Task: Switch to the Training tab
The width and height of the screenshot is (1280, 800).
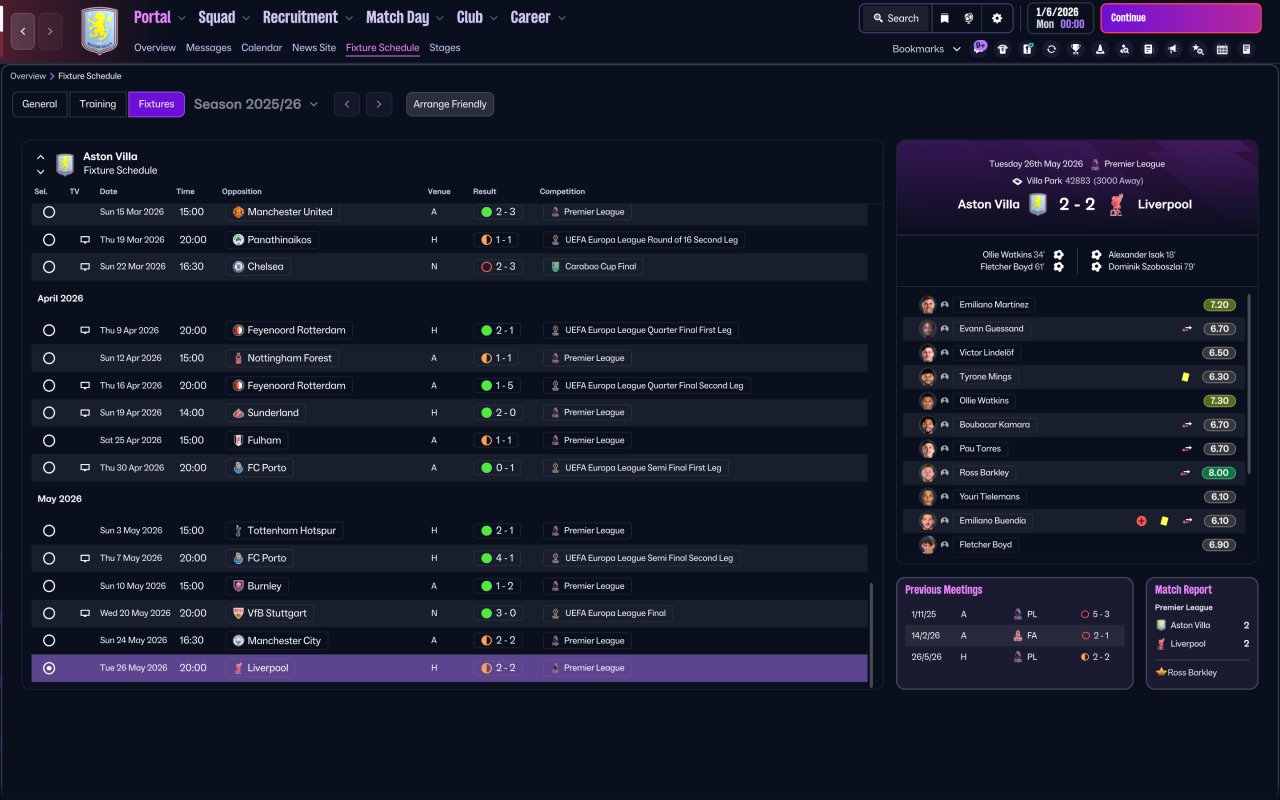Action: coord(98,104)
